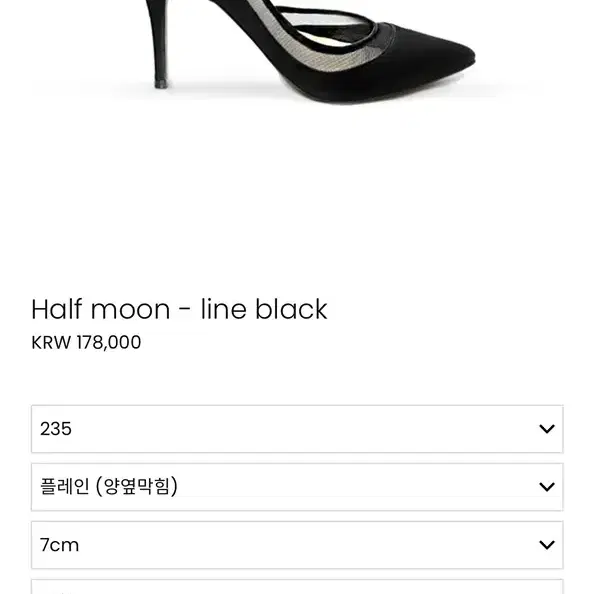Click the word black in product title
Viewport: 594px width, 594px height.
click(x=291, y=310)
